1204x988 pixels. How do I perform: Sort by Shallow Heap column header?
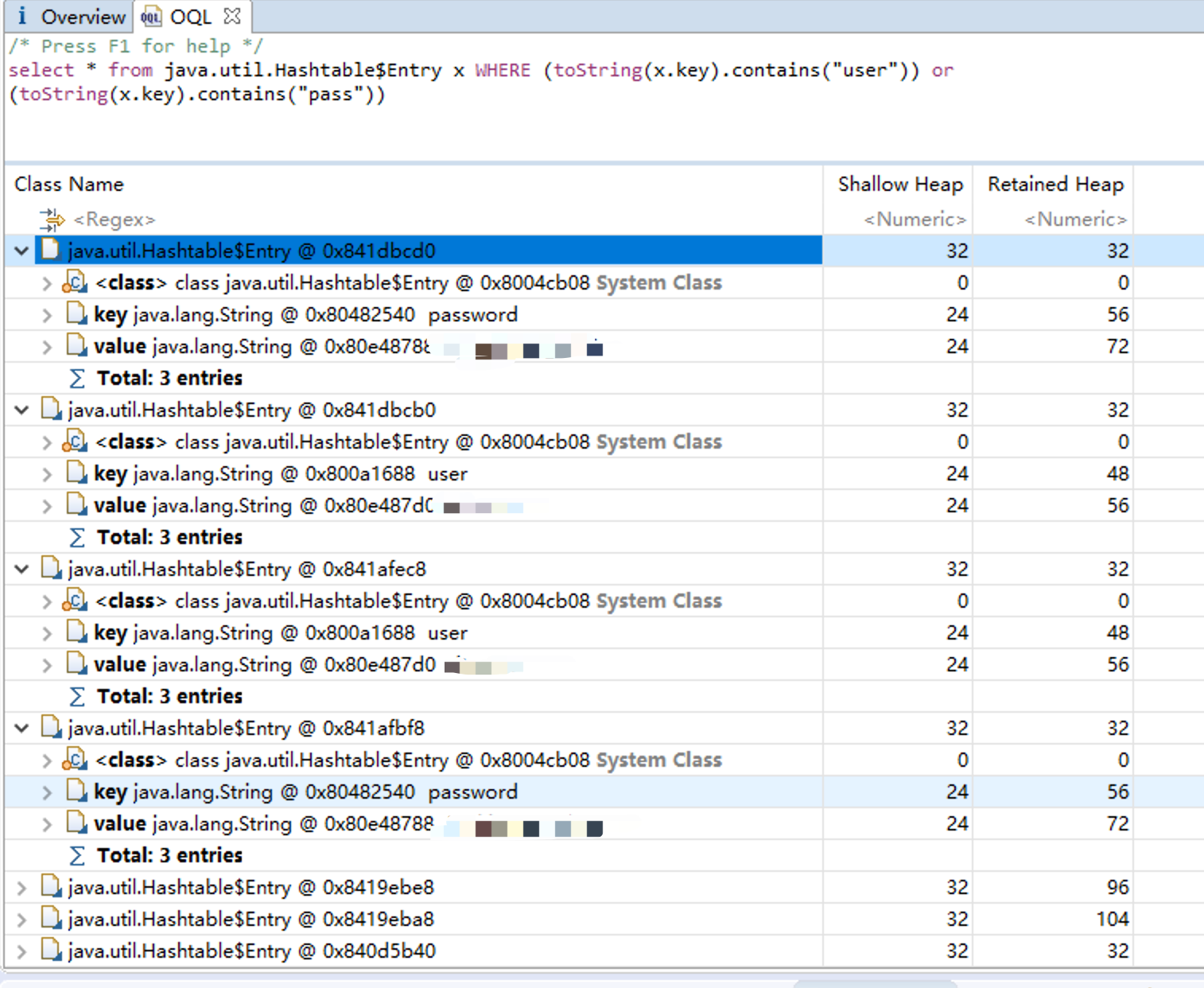click(x=899, y=185)
